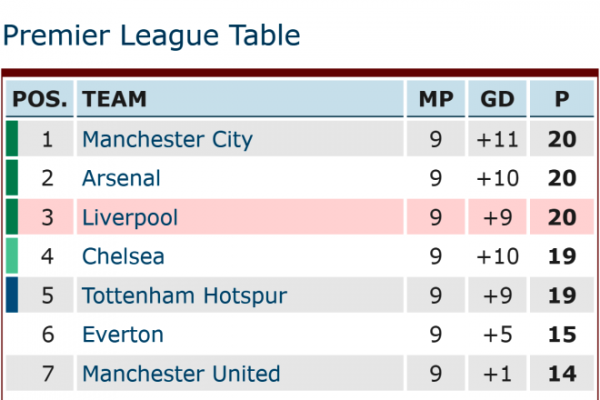The height and width of the screenshot is (400, 600).
Task: Click the TEAM column header
Action: 240,99
